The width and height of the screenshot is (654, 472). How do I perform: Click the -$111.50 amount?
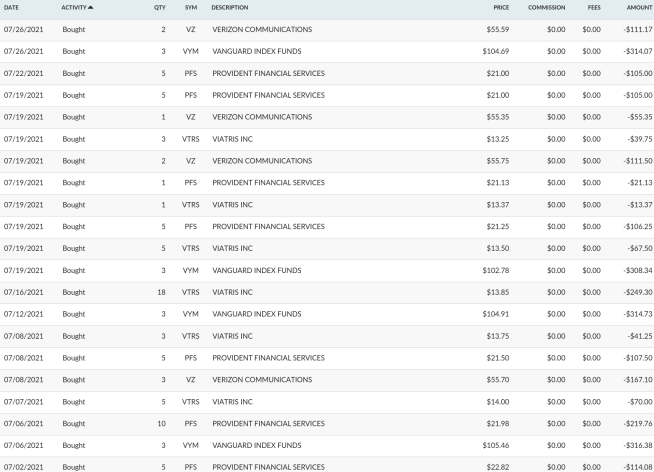(x=638, y=161)
